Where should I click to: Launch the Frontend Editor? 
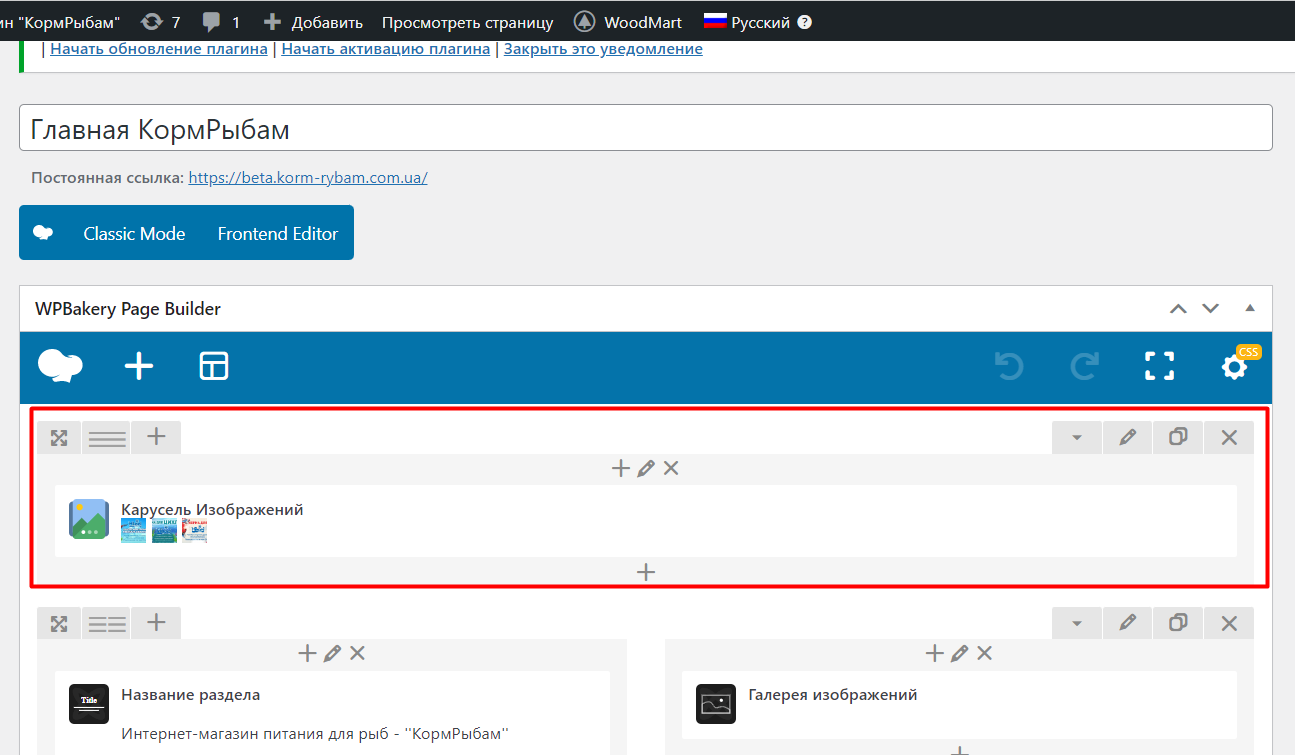[x=278, y=234]
